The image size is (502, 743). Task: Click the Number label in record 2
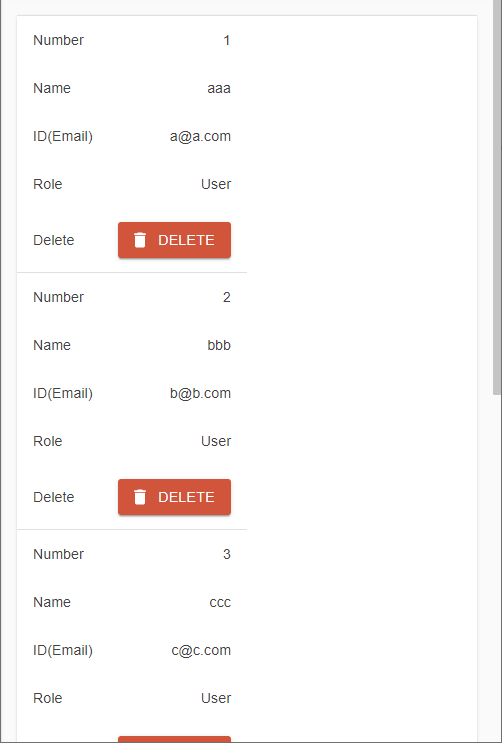point(58,297)
